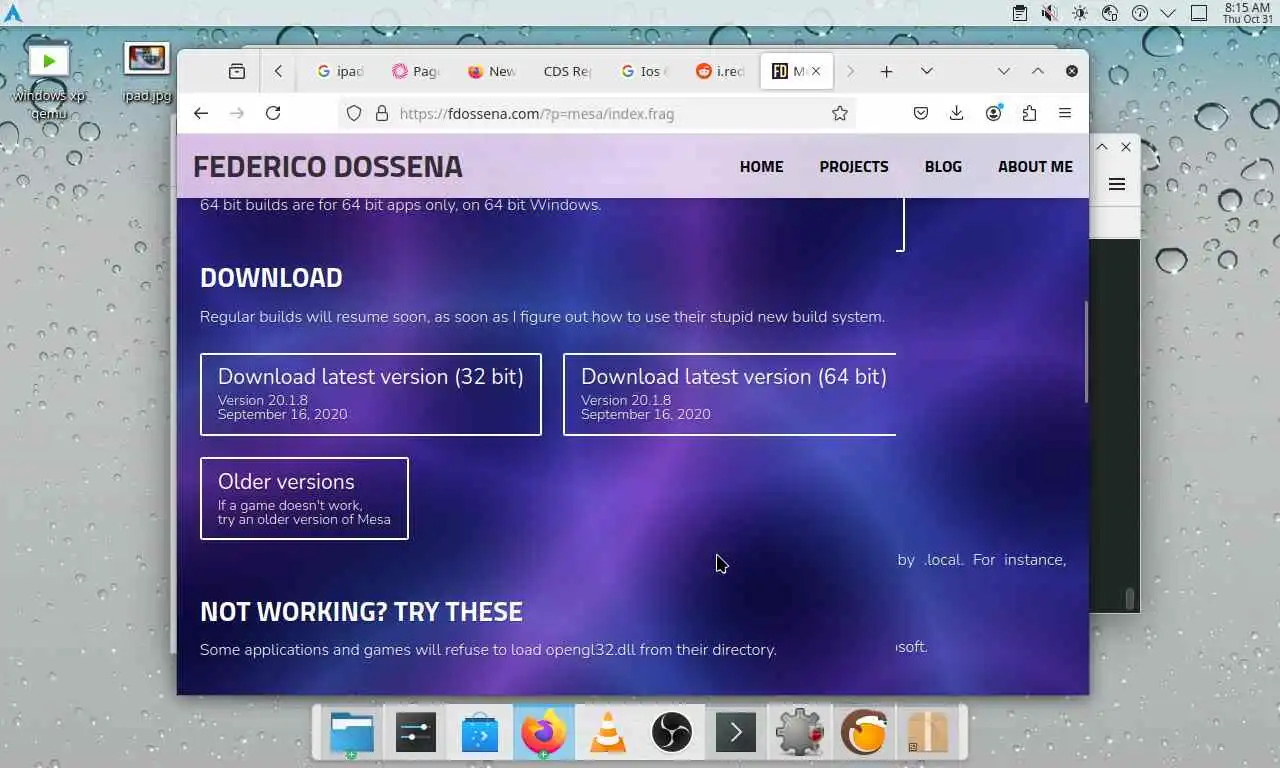Launch file manager from dock
1280x768 pixels.
(x=352, y=734)
